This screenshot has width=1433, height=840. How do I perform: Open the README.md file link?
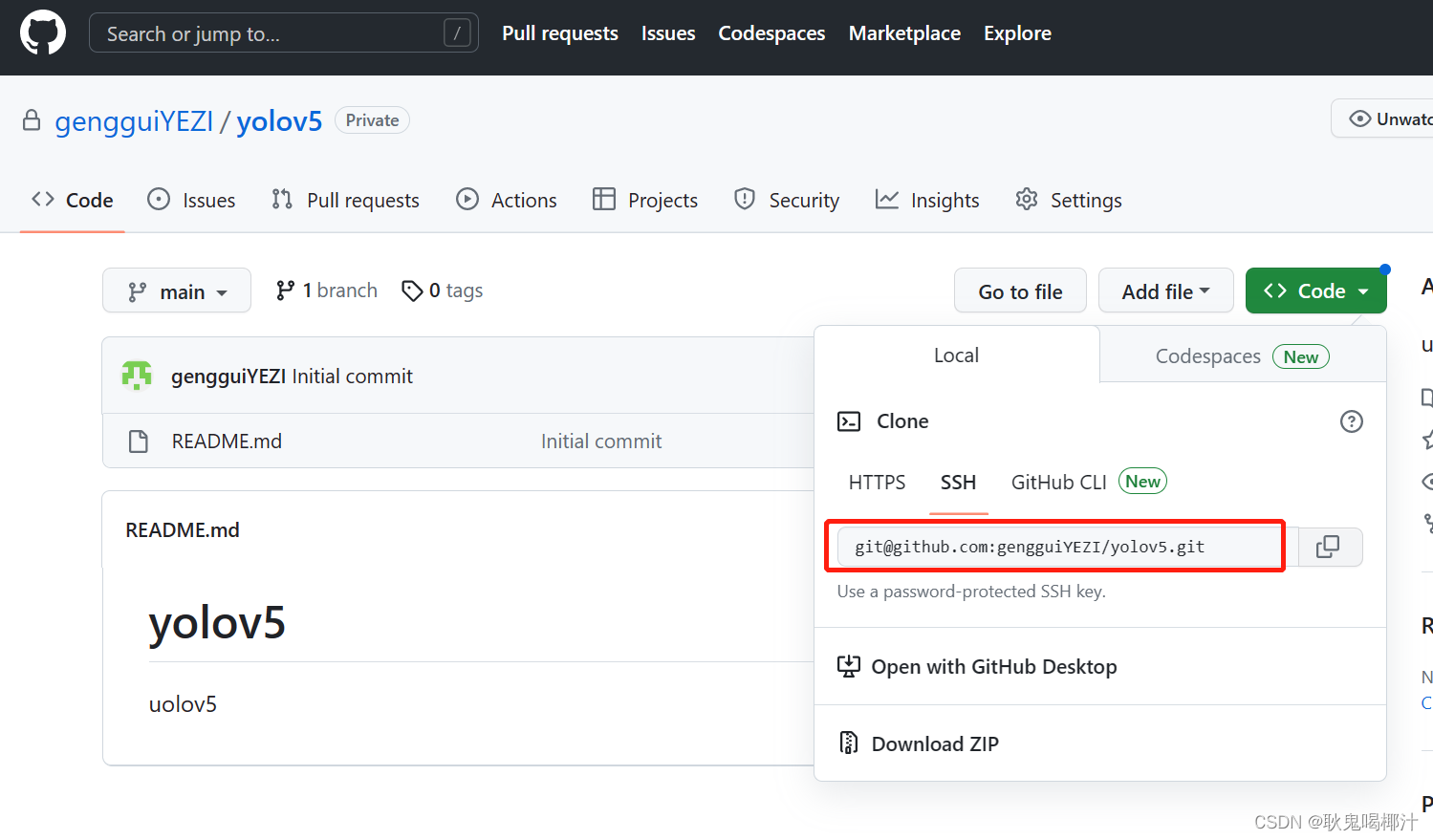[227, 442]
